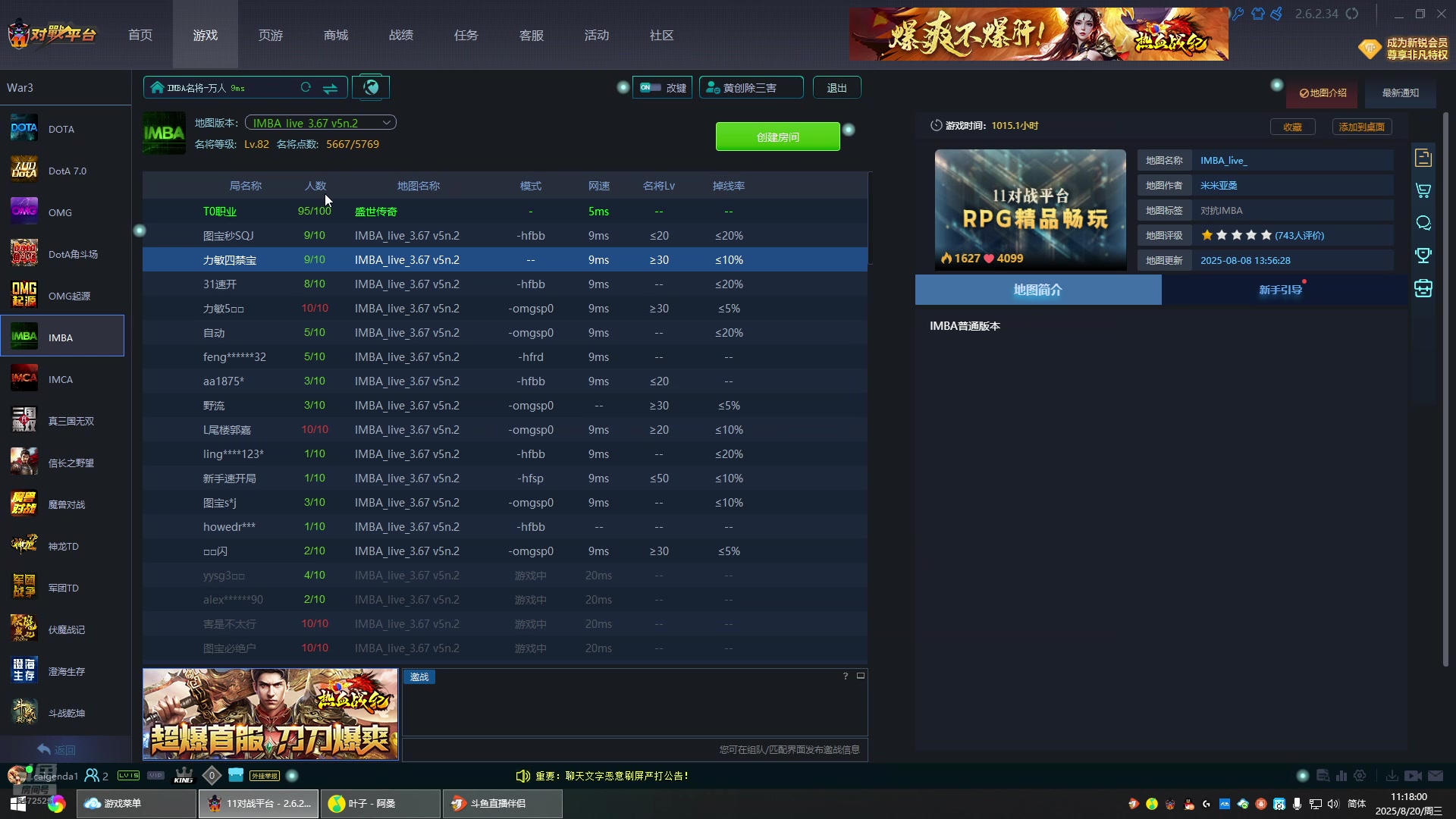The width and height of the screenshot is (1456, 819).
Task: Click the switch-room arrows icon
Action: click(x=330, y=88)
